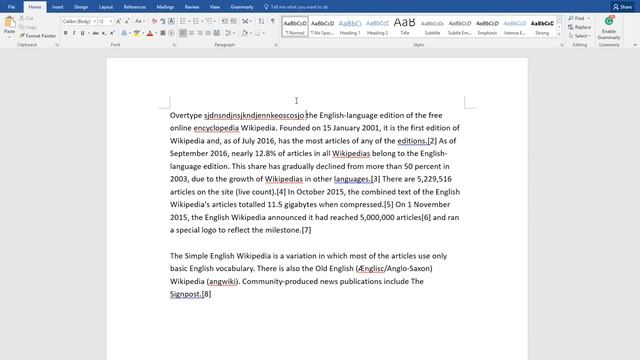Switch to the Mailings tab
This screenshot has width=640, height=360.
click(165, 7)
